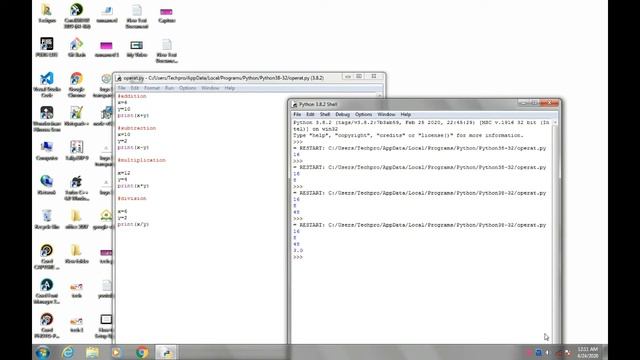
Task: Select the Tally ERP 9 desktop shortcut
Action: click(x=77, y=150)
